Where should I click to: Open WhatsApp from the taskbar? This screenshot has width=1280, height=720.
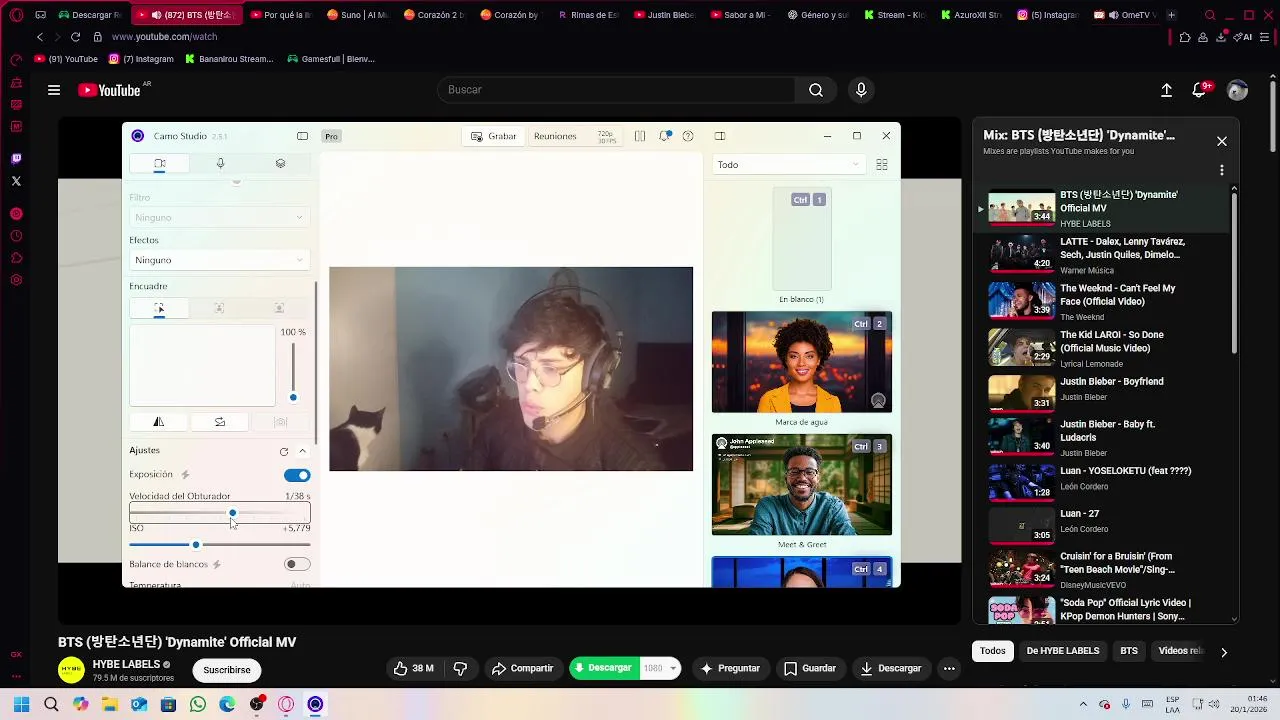pyautogui.click(x=198, y=705)
